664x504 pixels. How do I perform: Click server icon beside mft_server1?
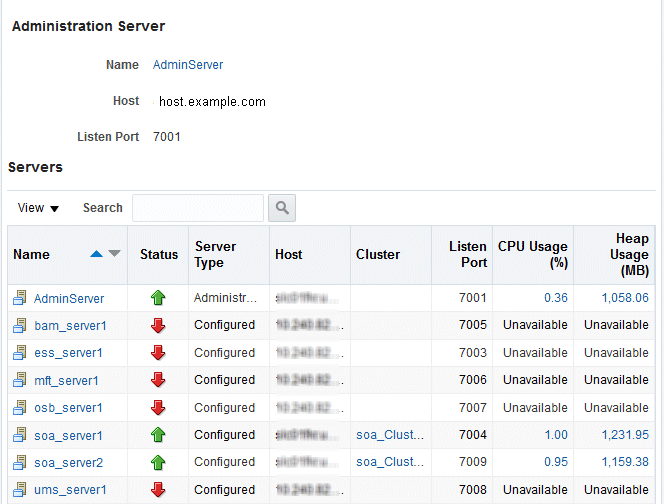pyautogui.click(x=19, y=379)
